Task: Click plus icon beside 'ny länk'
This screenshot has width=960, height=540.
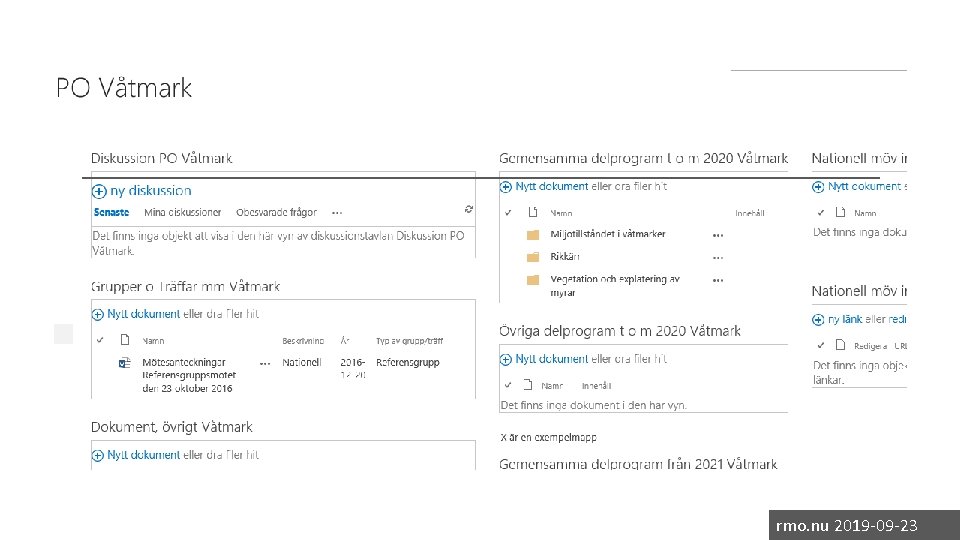Action: click(x=818, y=320)
